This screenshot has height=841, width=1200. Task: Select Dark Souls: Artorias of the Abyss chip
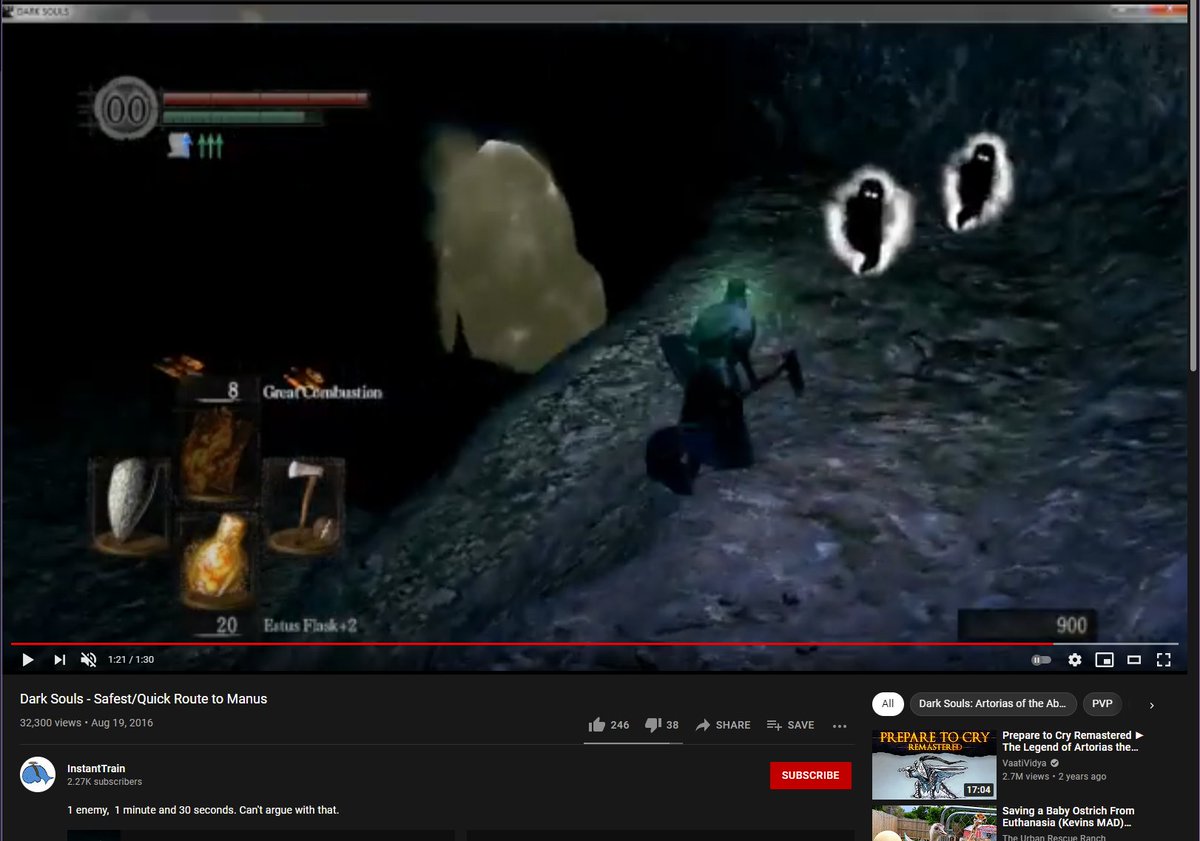click(x=993, y=704)
